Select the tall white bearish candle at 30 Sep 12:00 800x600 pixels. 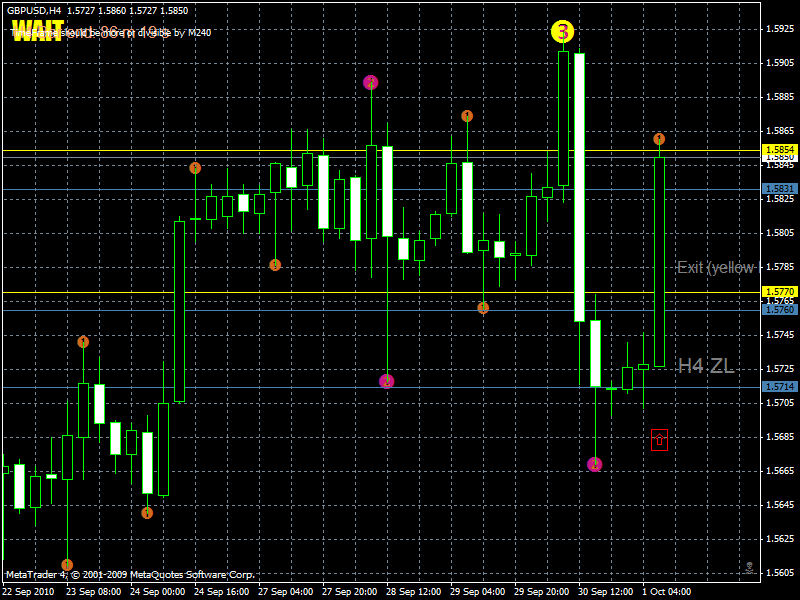coord(579,187)
